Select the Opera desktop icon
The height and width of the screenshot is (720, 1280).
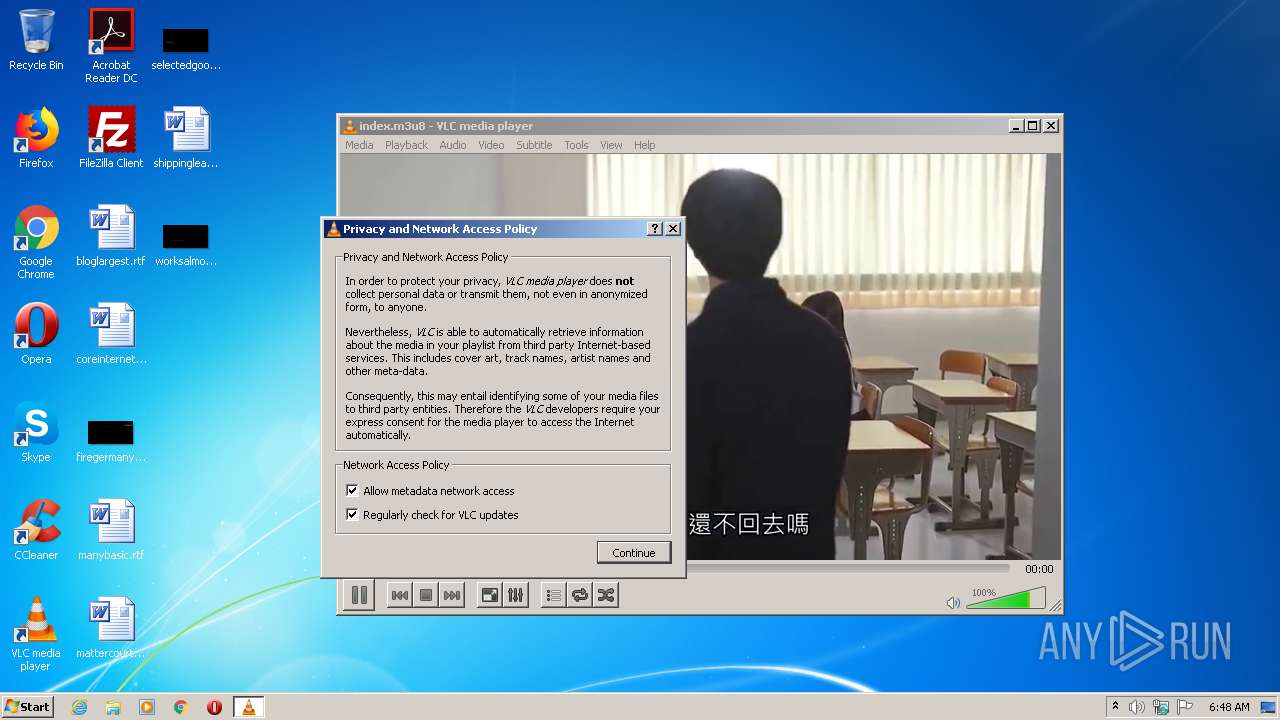[x=36, y=334]
